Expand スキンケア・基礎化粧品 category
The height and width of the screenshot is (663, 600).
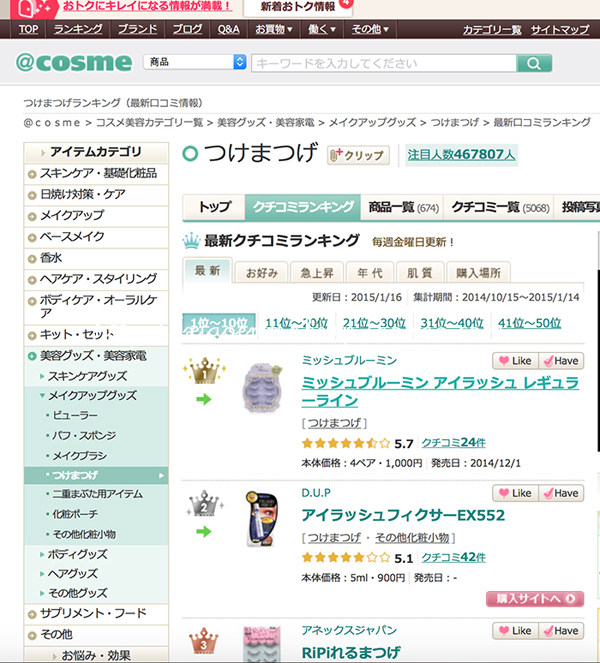(x=96, y=173)
